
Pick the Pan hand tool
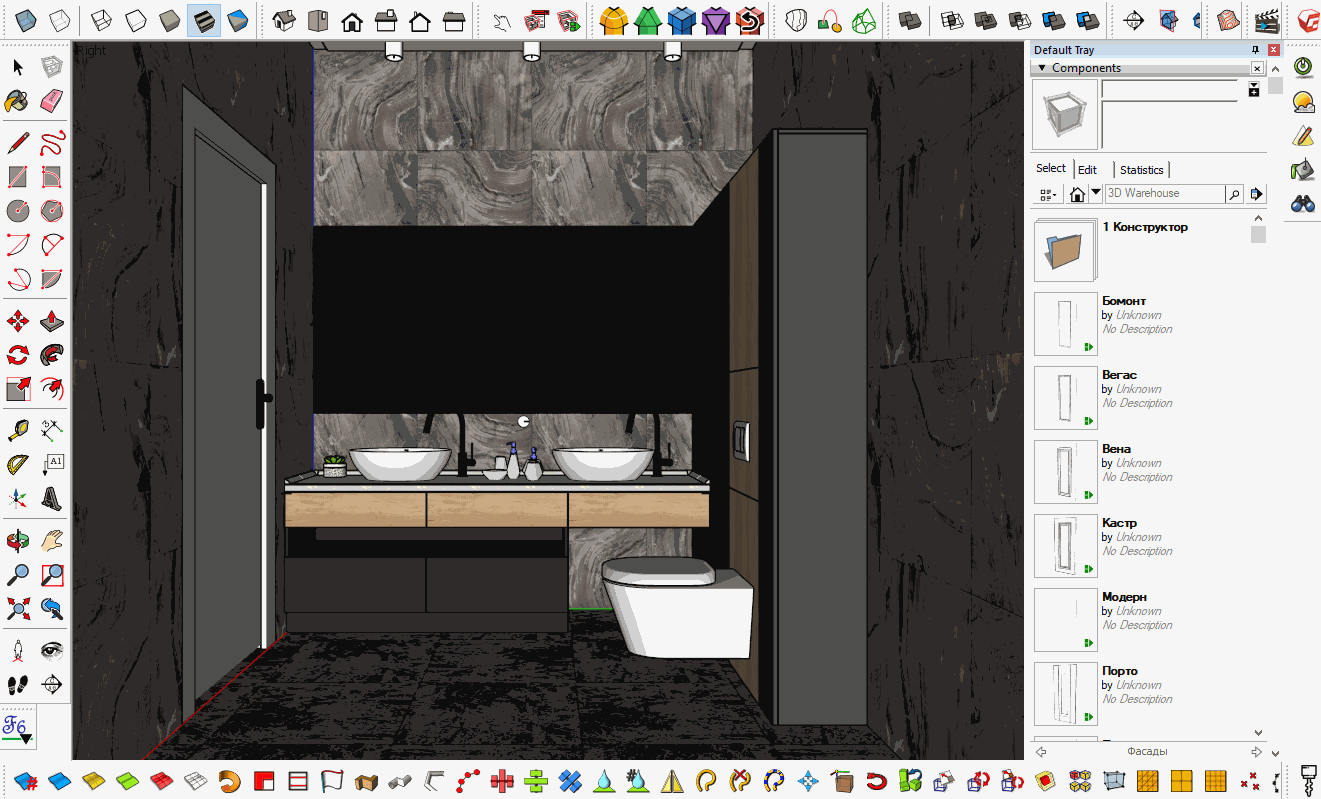(52, 542)
